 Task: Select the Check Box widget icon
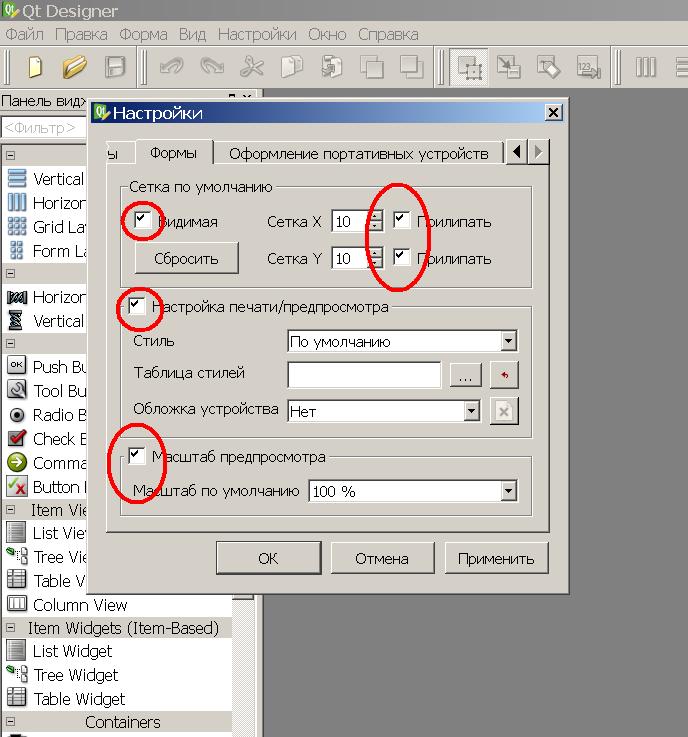click(17, 438)
